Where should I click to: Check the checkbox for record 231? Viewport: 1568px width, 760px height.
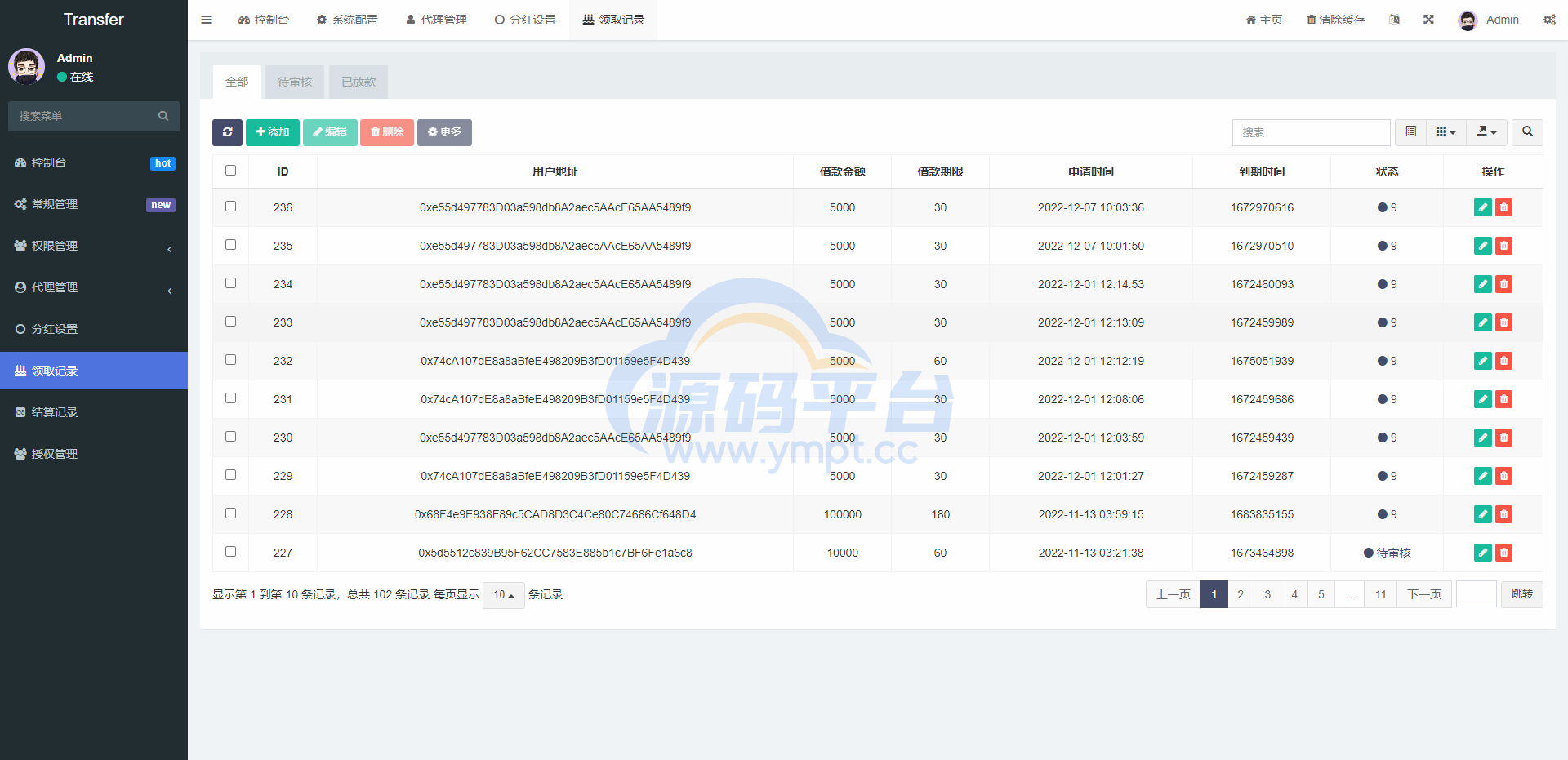[230, 398]
